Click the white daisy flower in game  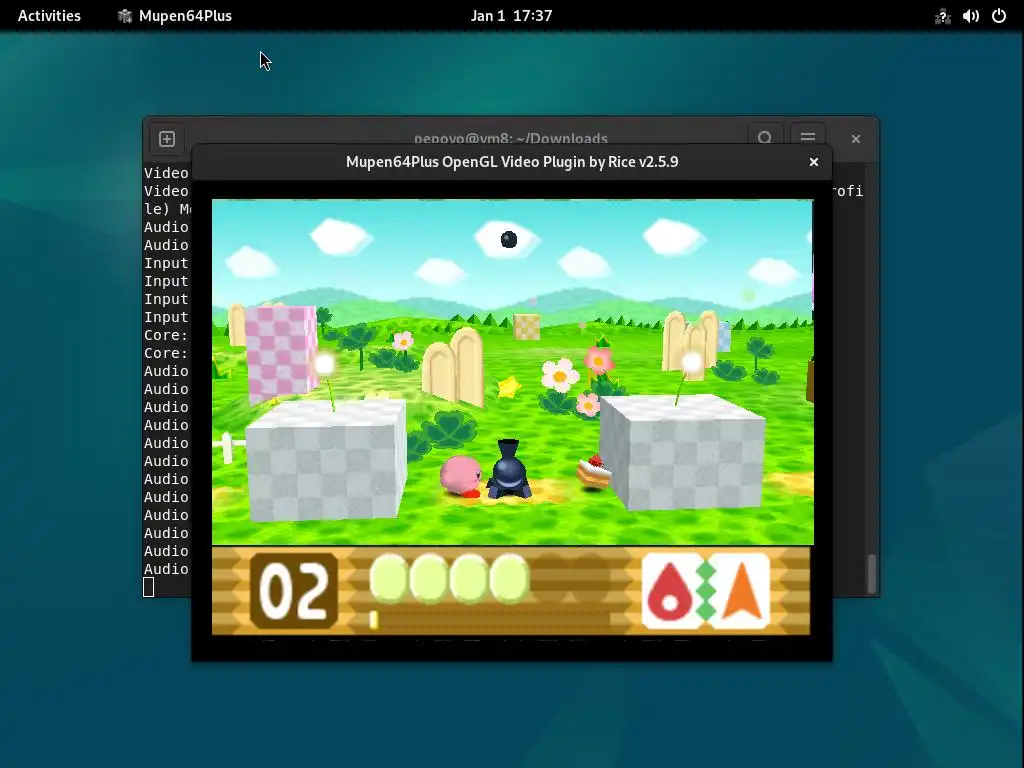pyautogui.click(x=560, y=376)
